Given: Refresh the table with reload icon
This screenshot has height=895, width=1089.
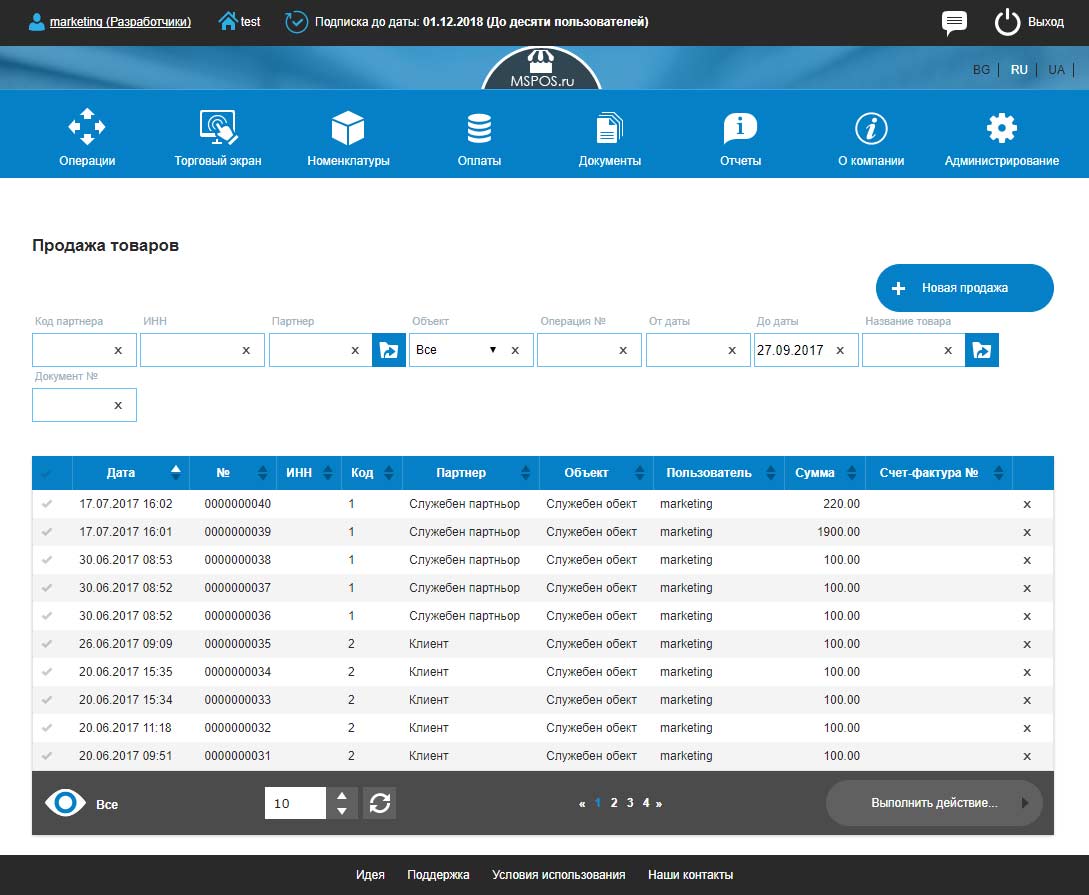Looking at the screenshot, I should tap(380, 803).
